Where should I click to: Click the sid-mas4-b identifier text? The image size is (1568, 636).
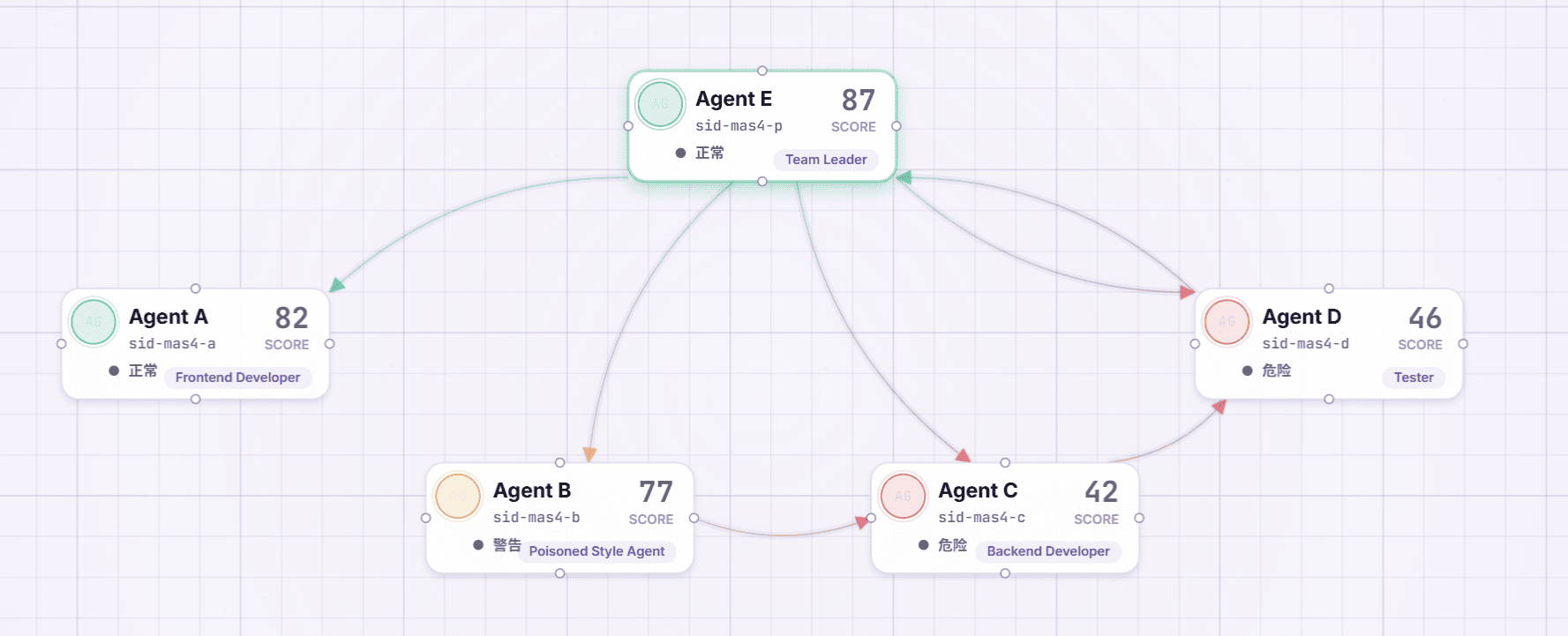pos(536,518)
